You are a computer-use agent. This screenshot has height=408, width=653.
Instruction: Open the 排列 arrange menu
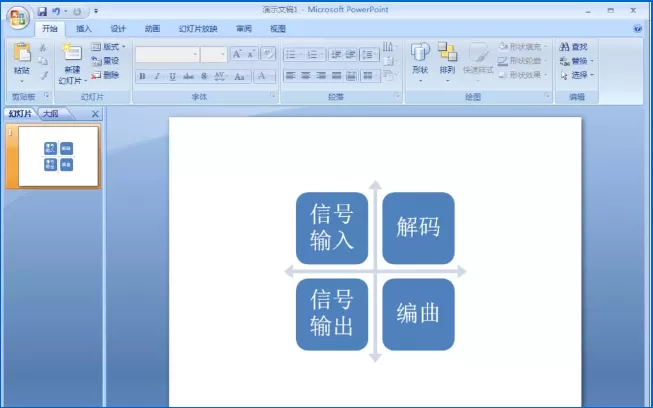pos(447,62)
